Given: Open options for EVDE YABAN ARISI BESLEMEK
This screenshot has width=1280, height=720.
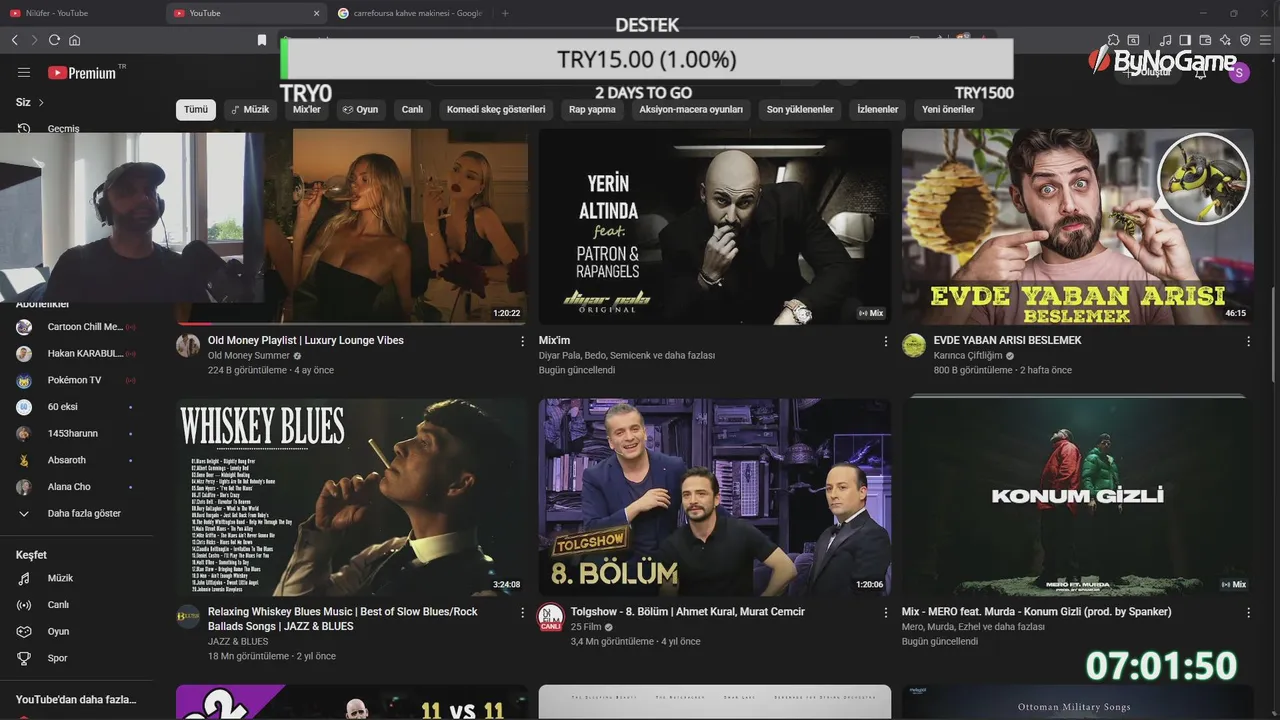Looking at the screenshot, I should 1248,341.
